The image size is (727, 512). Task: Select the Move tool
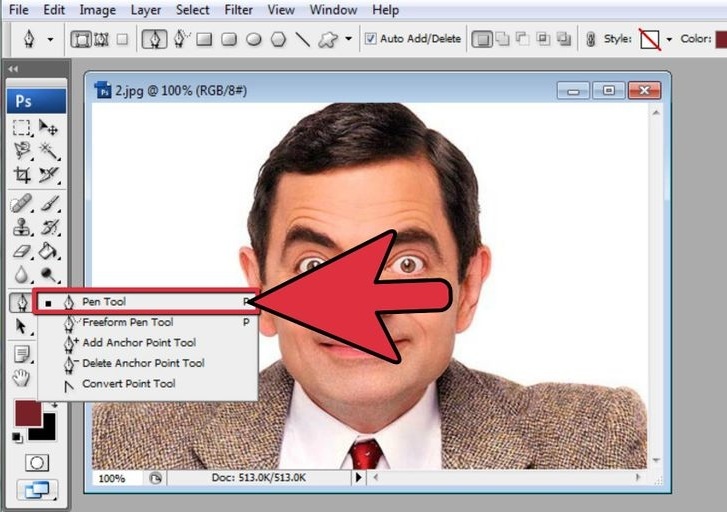pyautogui.click(x=48, y=127)
